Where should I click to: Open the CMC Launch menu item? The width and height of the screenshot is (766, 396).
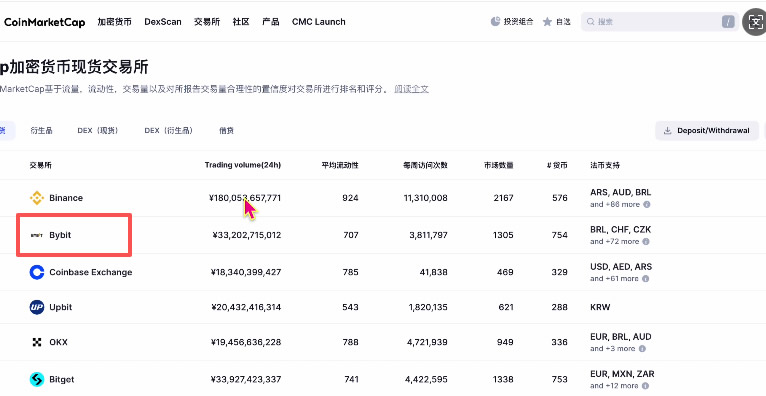coord(319,22)
